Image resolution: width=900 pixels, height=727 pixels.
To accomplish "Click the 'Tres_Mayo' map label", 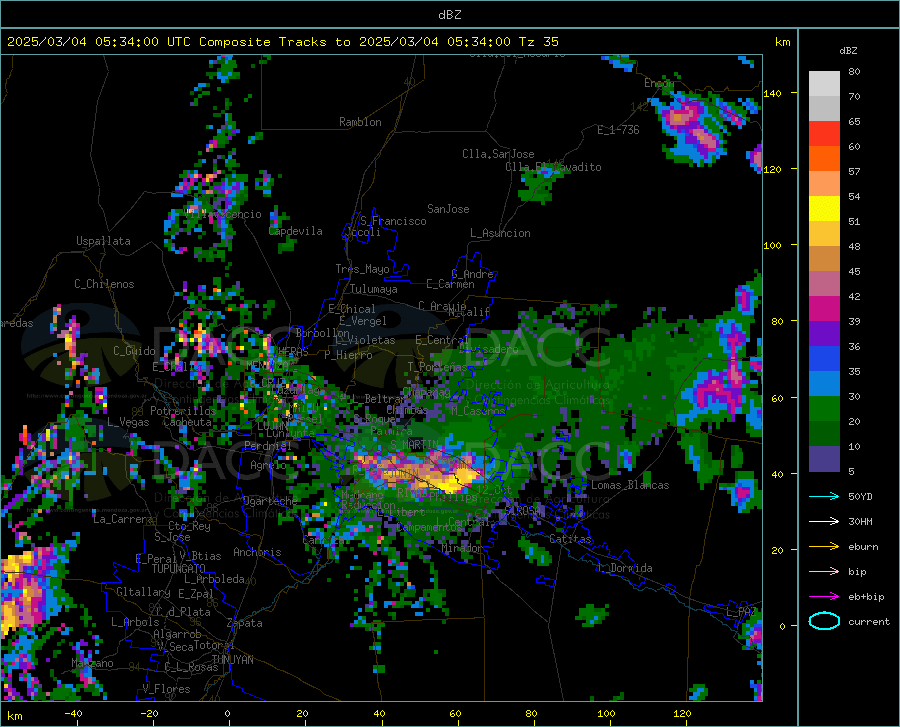I will (362, 269).
